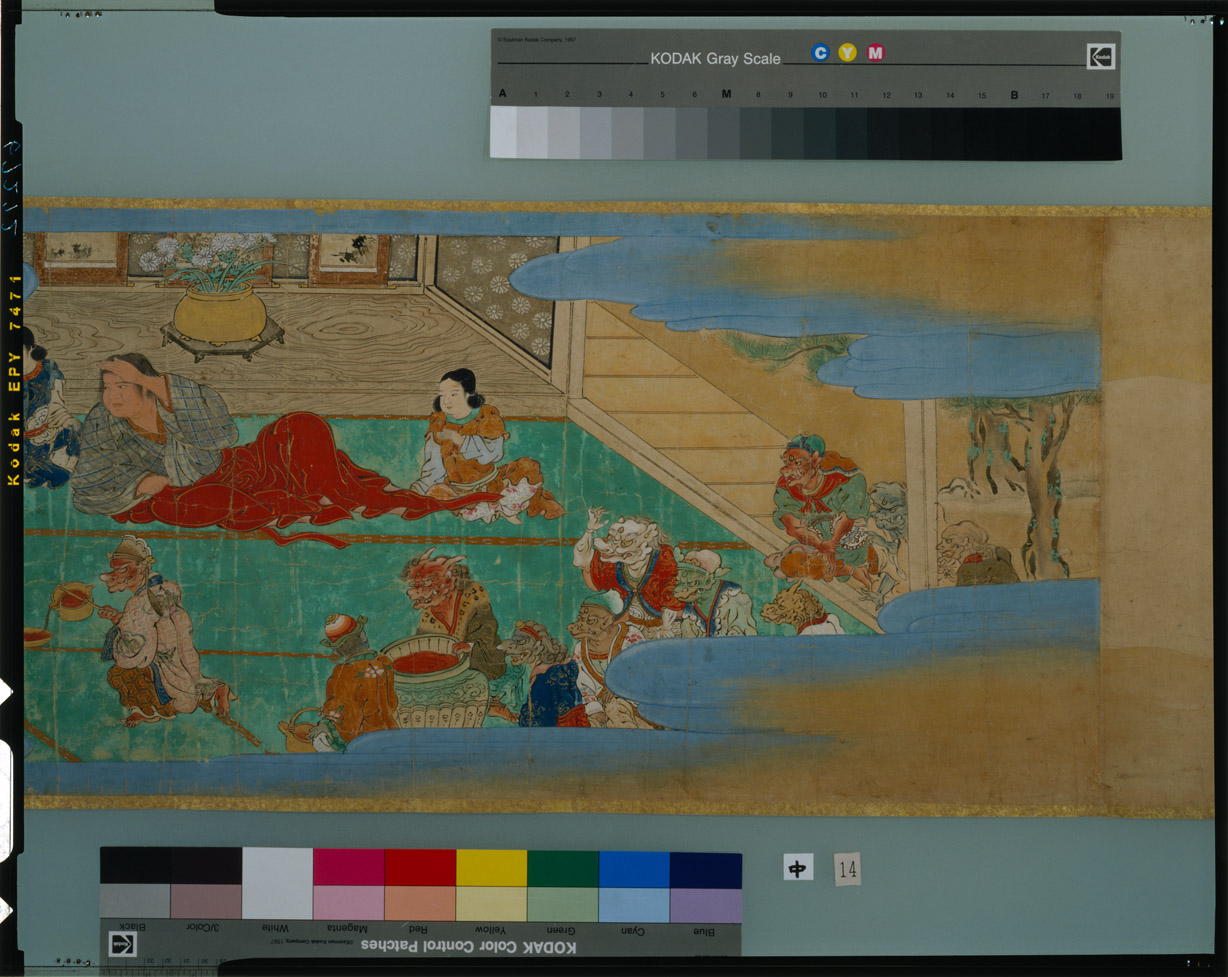The image size is (1228, 977).
Task: Click the upside-down "Green" patch label
Action: click(x=563, y=931)
